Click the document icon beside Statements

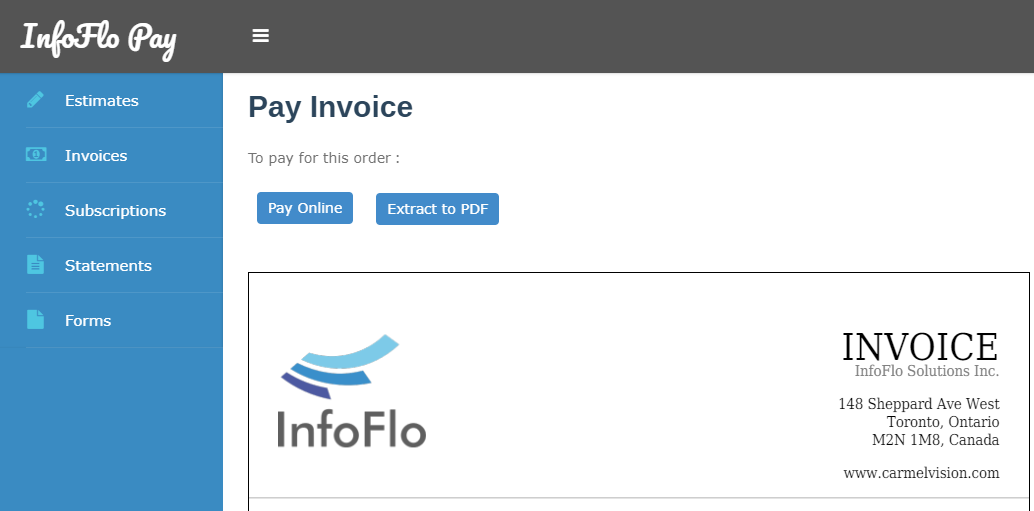click(35, 264)
